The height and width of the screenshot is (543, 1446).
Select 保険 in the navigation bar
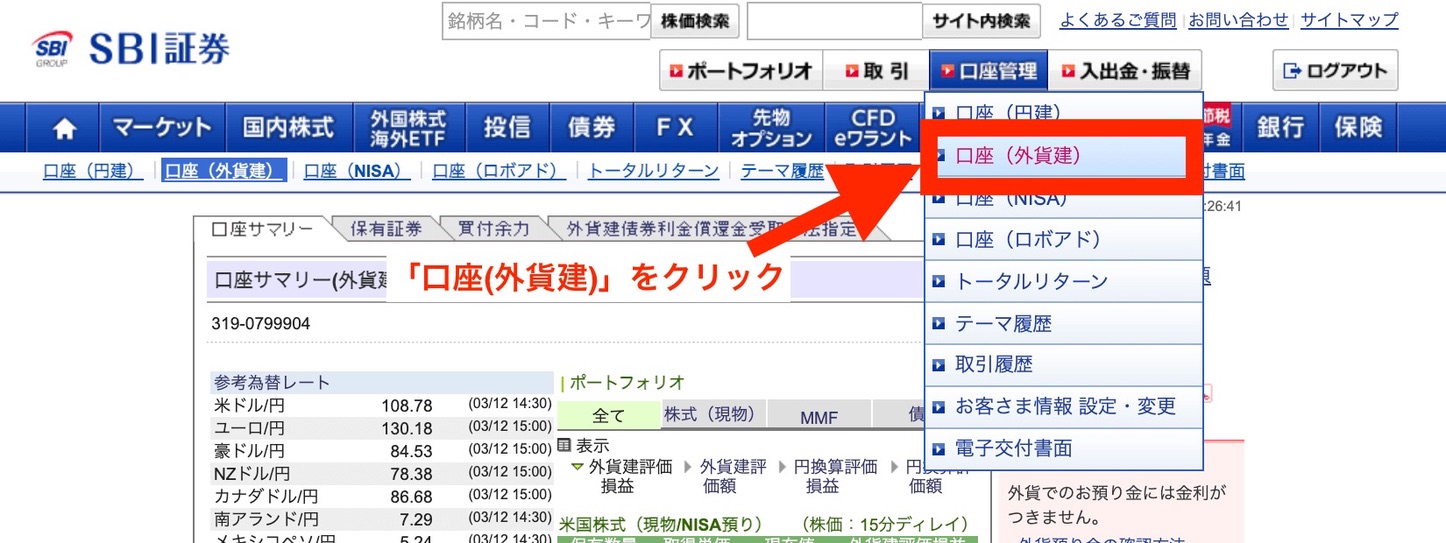point(1358,127)
